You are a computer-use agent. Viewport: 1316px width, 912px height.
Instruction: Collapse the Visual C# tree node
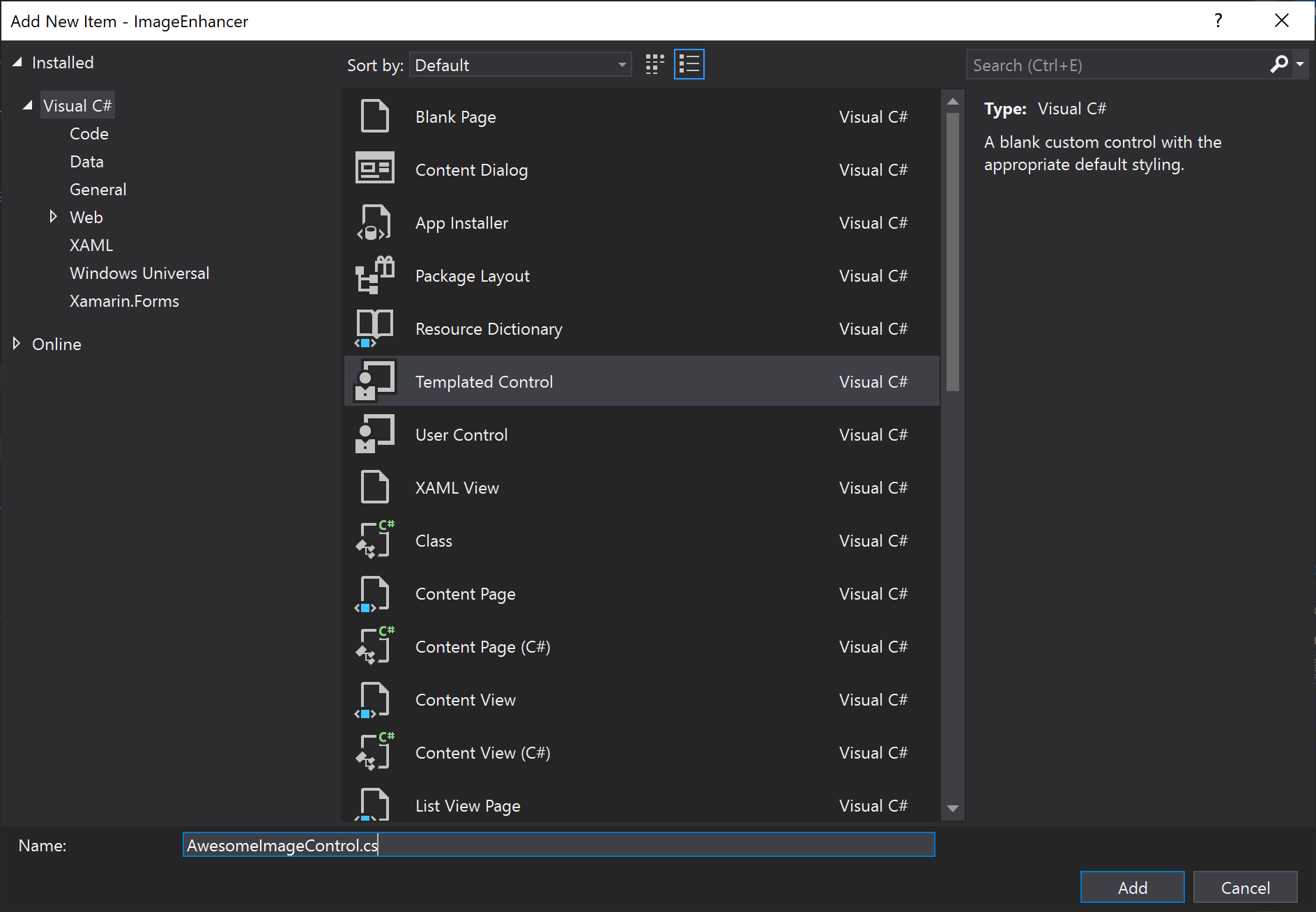(27, 105)
